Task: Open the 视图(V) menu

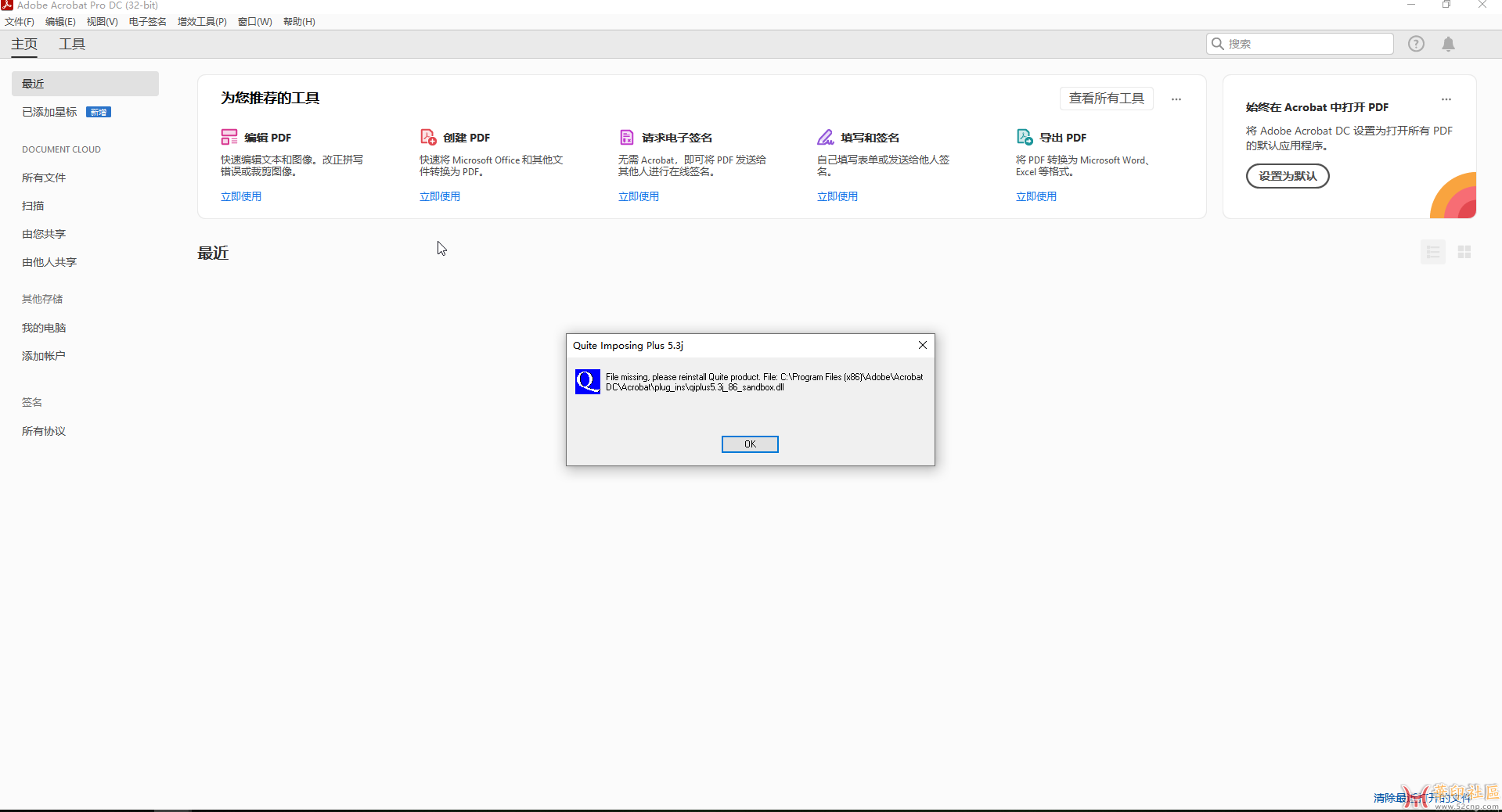Action: (102, 22)
